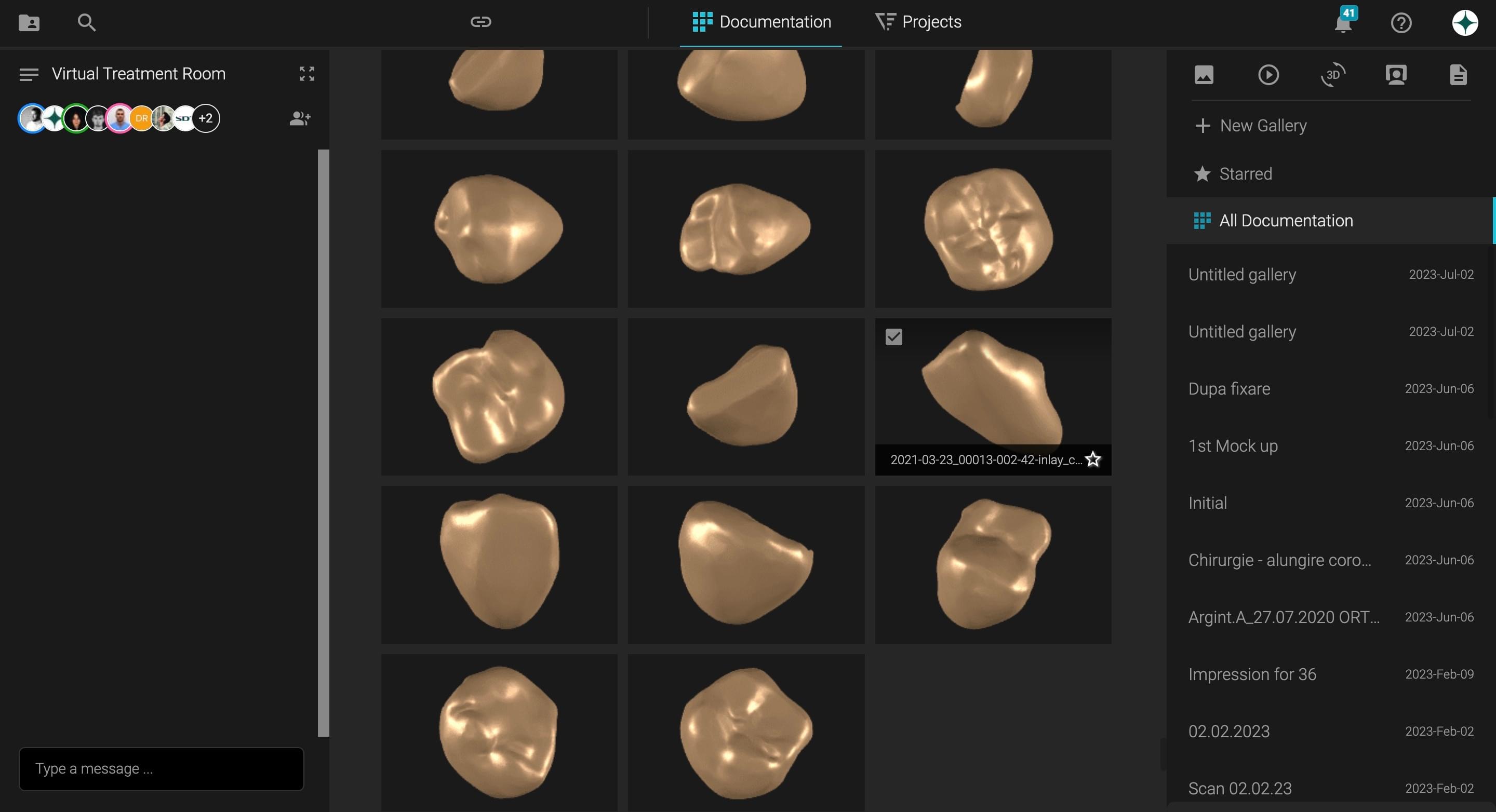Add participant to the treatment room
This screenshot has height=812, width=1496.
pos(300,118)
